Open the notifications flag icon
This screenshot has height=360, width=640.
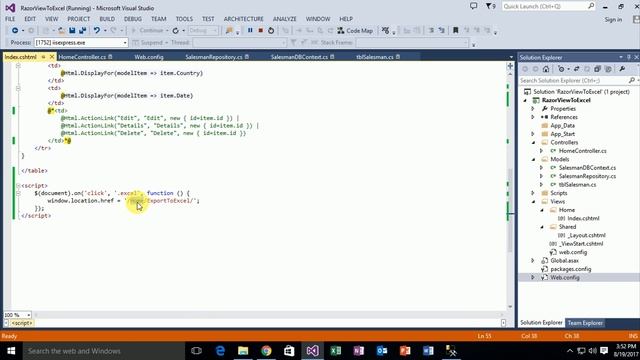pyautogui.click(x=490, y=6)
